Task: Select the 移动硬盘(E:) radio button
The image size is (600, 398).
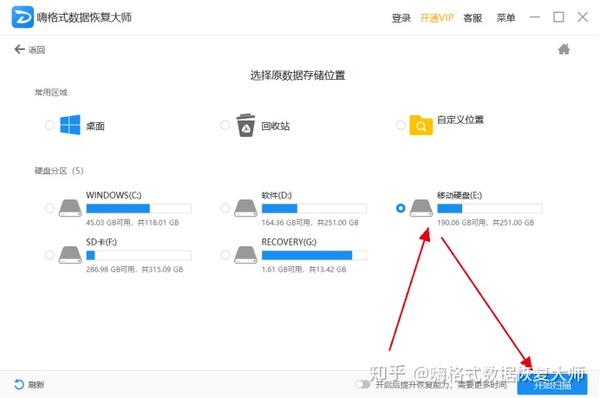Action: 400,208
